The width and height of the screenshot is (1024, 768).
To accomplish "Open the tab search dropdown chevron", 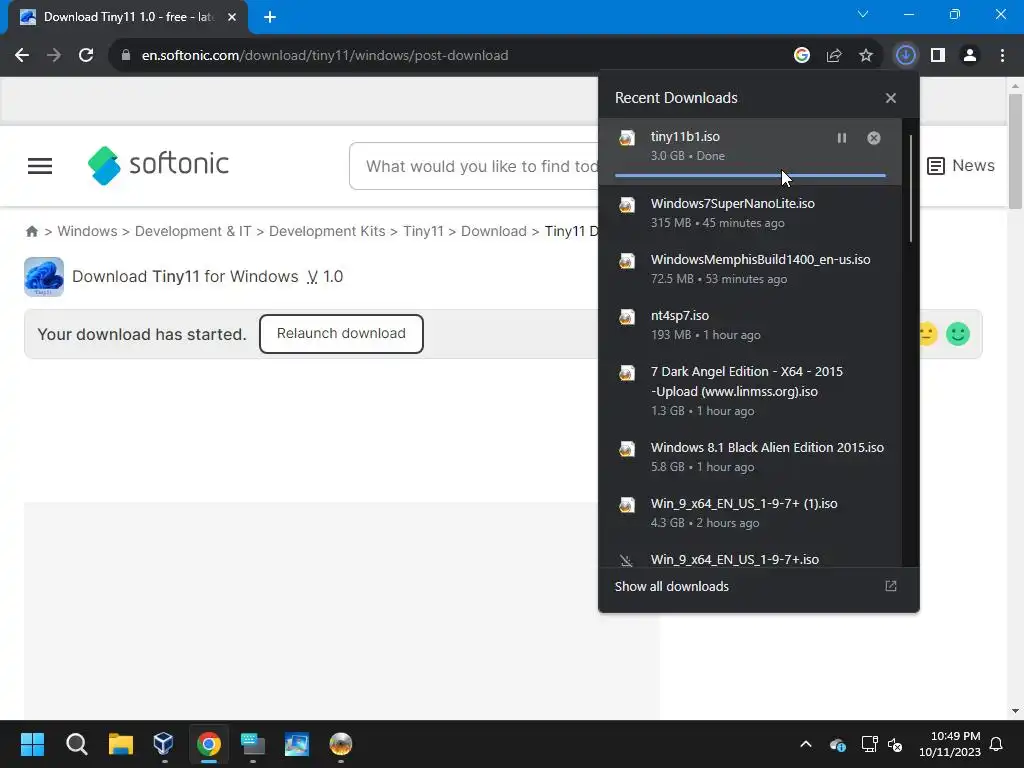I will click(x=863, y=14).
